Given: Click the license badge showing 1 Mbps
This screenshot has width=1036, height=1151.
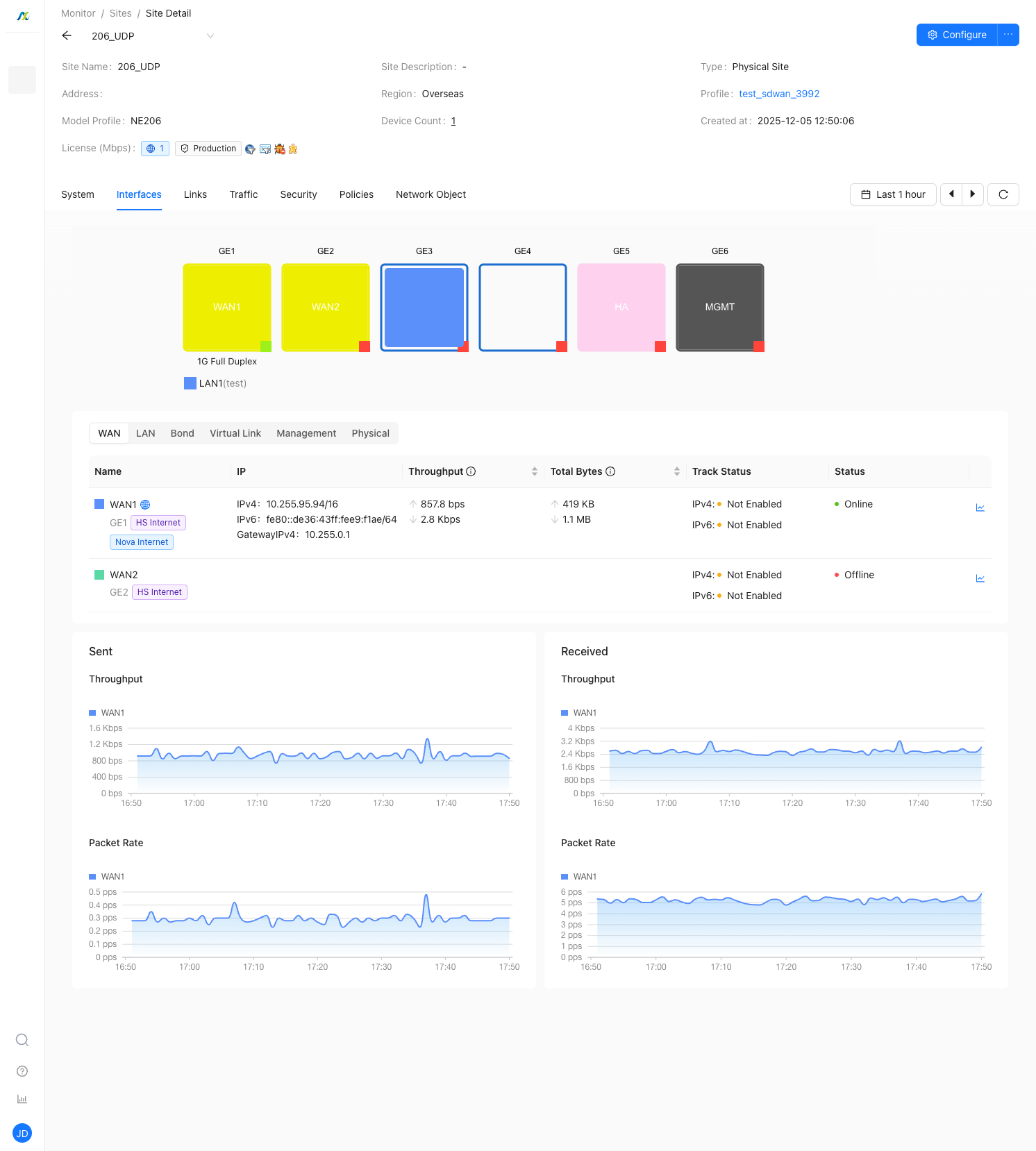Looking at the screenshot, I should point(156,149).
